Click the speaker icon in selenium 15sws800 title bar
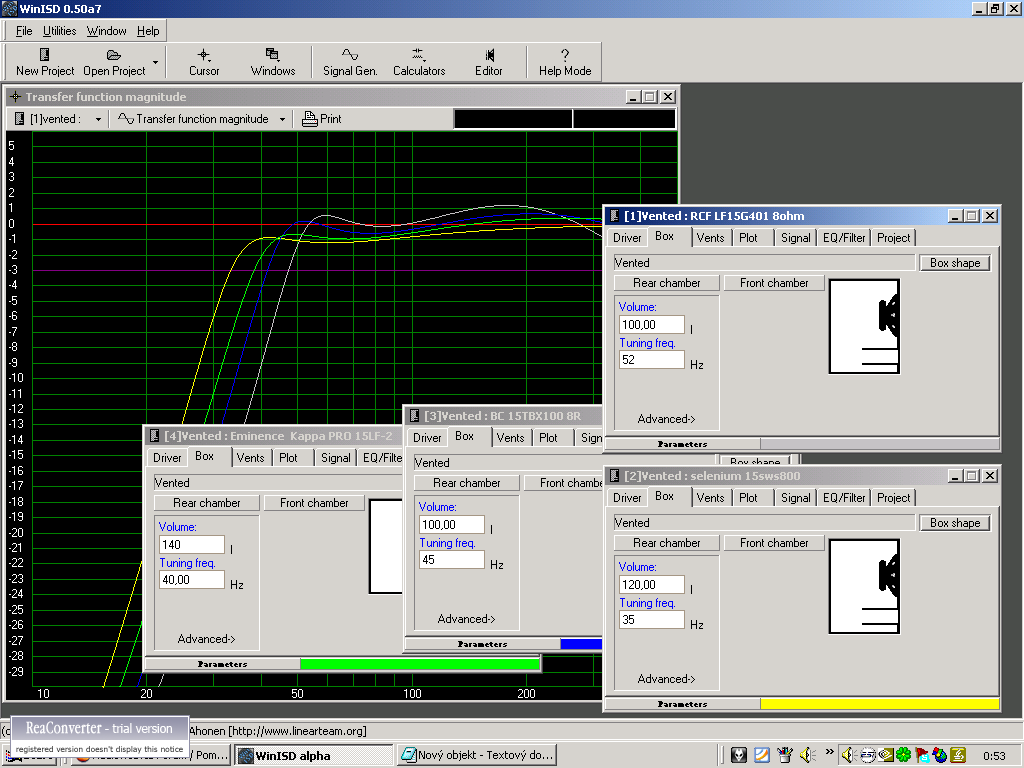The height and width of the screenshot is (768, 1024). click(x=615, y=475)
